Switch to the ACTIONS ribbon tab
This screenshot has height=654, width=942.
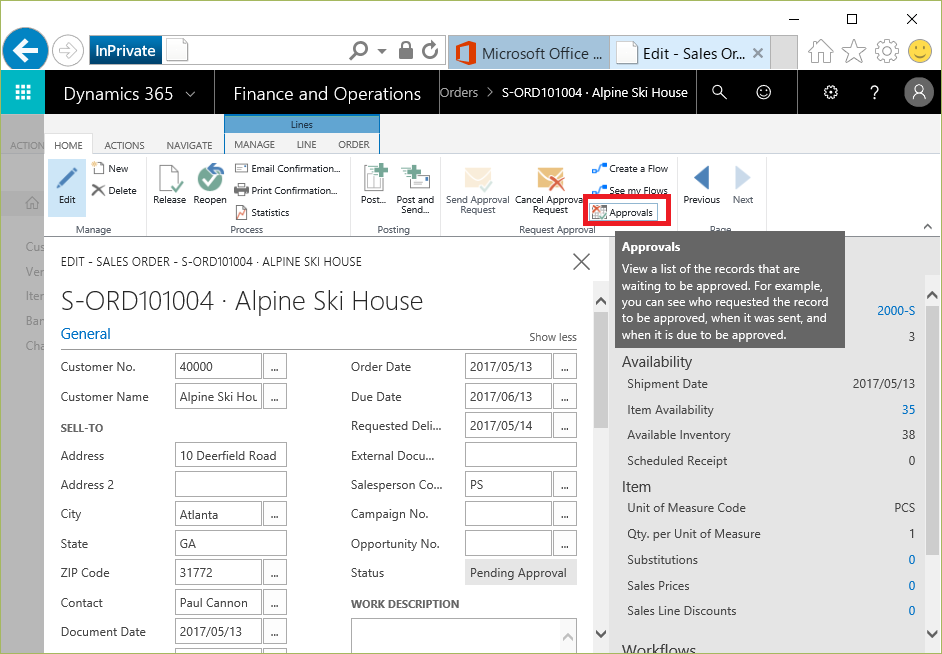tap(124, 145)
